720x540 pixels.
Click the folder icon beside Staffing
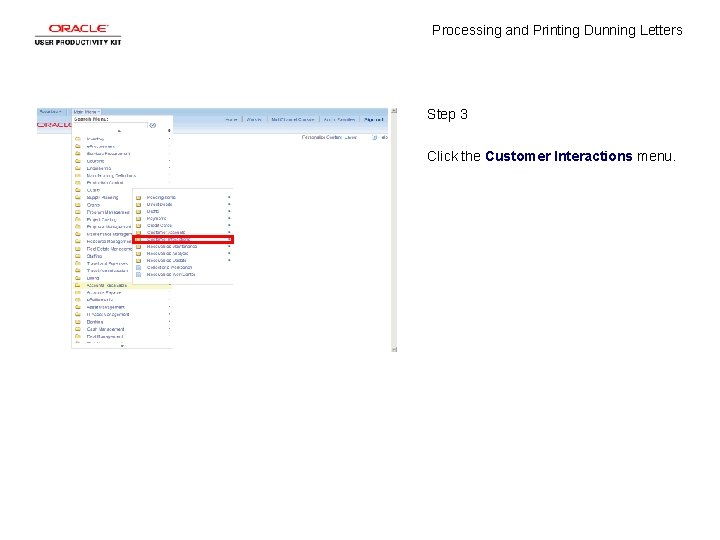[78, 256]
